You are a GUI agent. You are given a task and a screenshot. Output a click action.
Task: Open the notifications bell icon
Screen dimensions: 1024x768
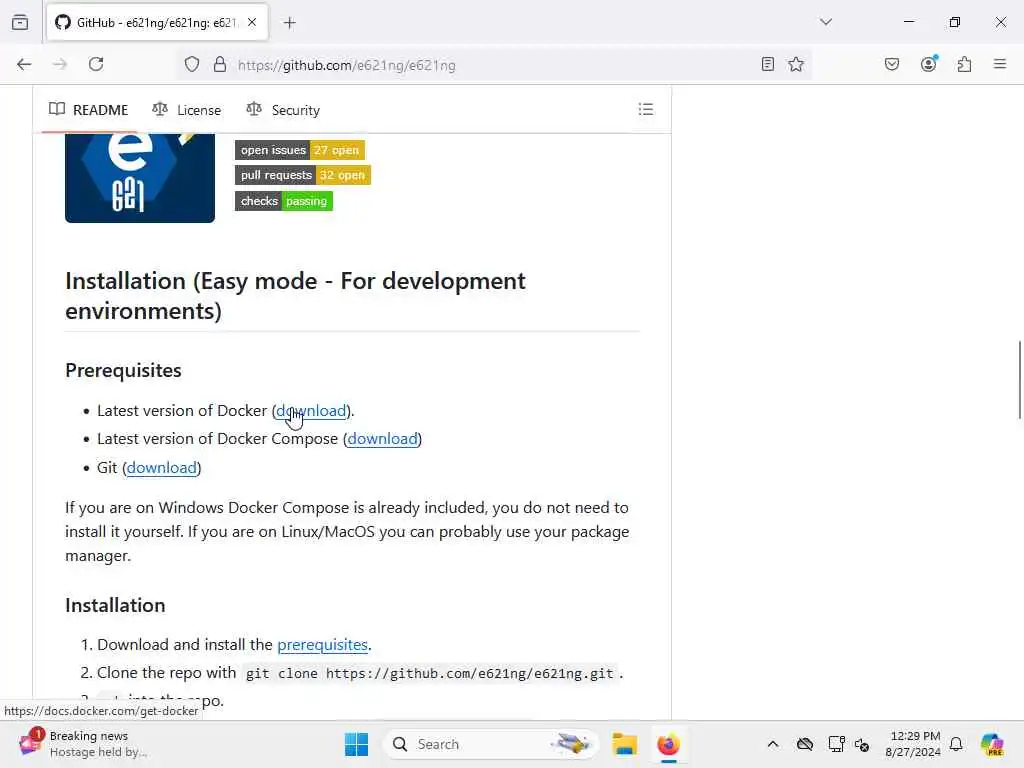[956, 744]
